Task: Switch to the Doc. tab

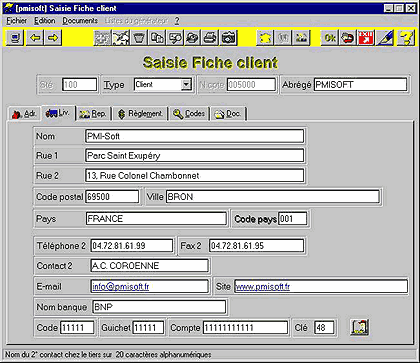Action: point(228,114)
